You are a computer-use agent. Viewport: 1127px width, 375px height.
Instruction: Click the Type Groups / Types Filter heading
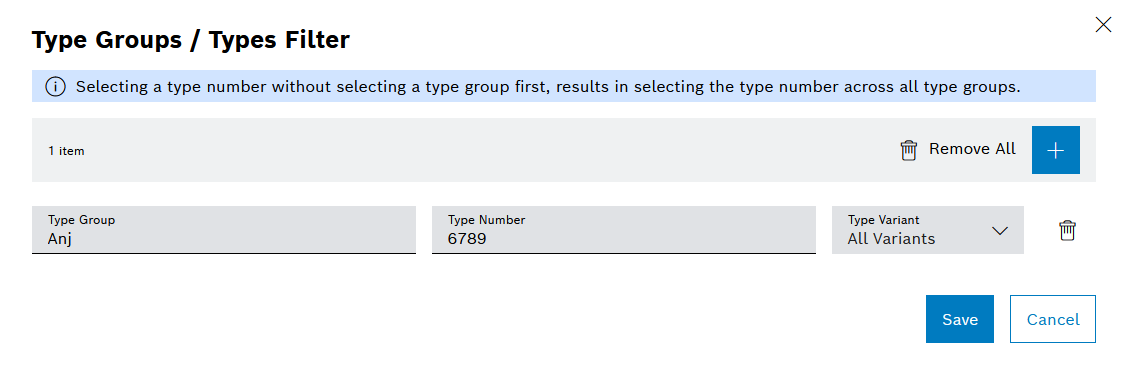pyautogui.click(x=190, y=40)
